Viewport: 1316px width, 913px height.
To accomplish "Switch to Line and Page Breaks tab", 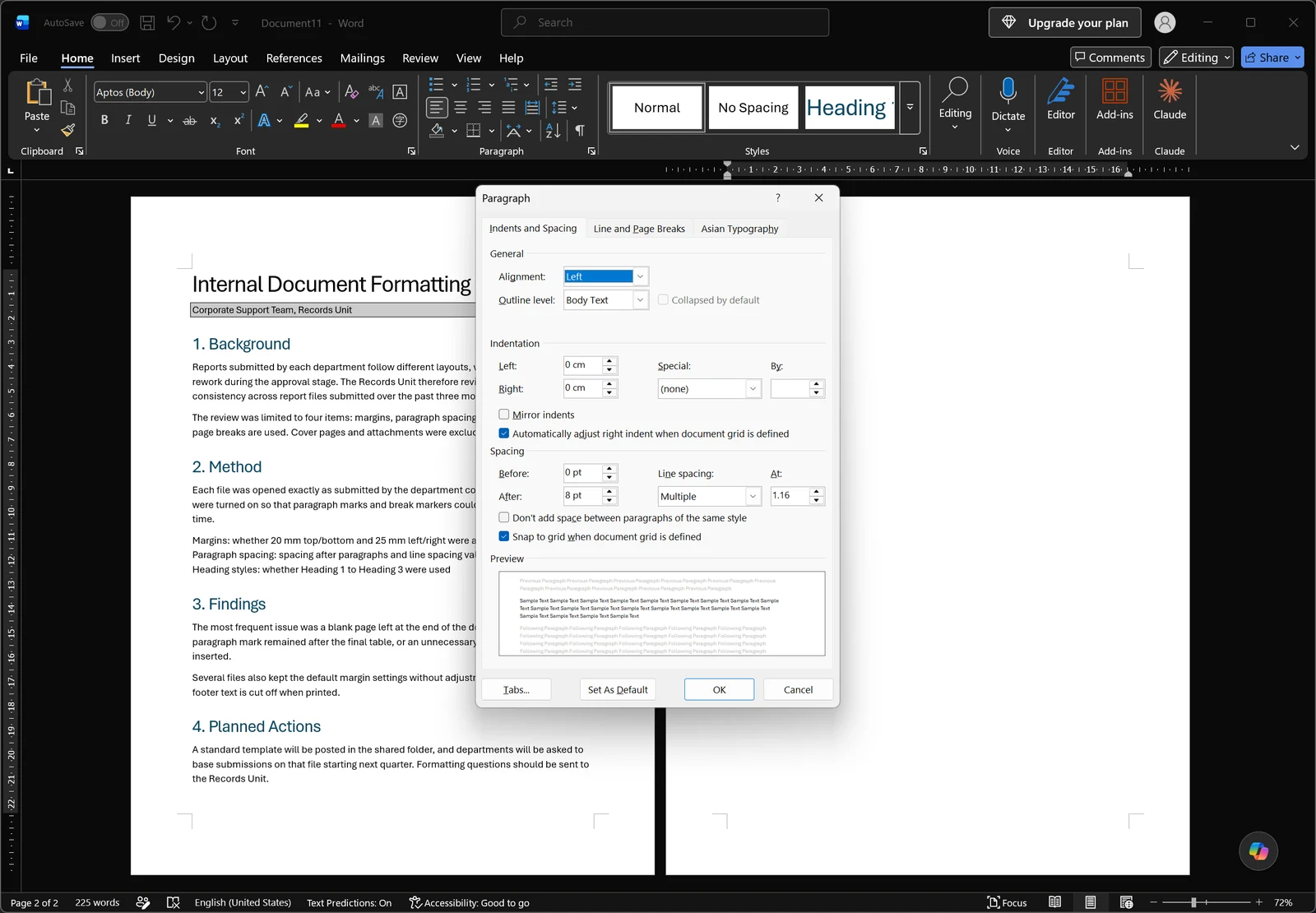I will pos(639,229).
